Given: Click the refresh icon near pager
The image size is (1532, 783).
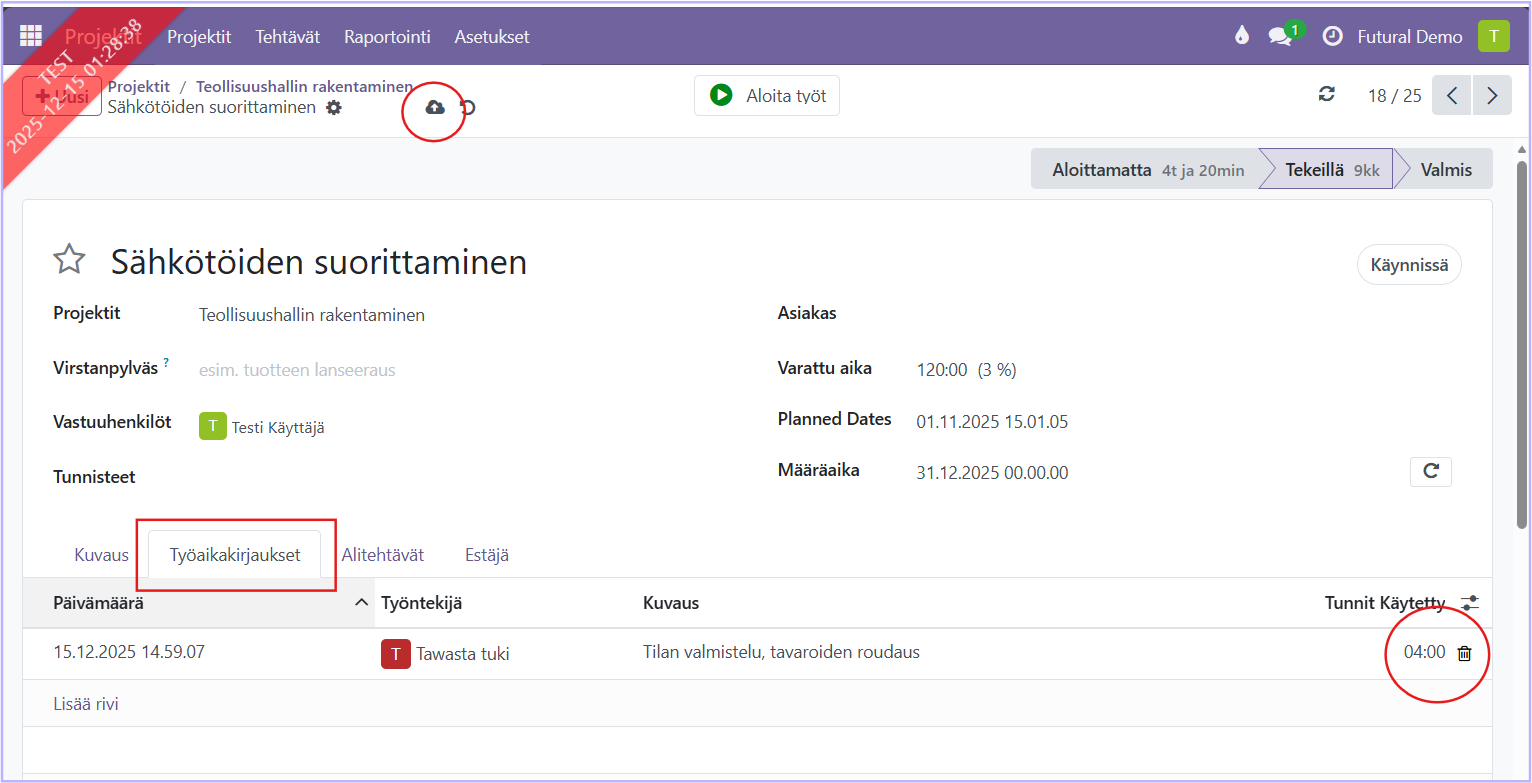Looking at the screenshot, I should coord(1327,95).
